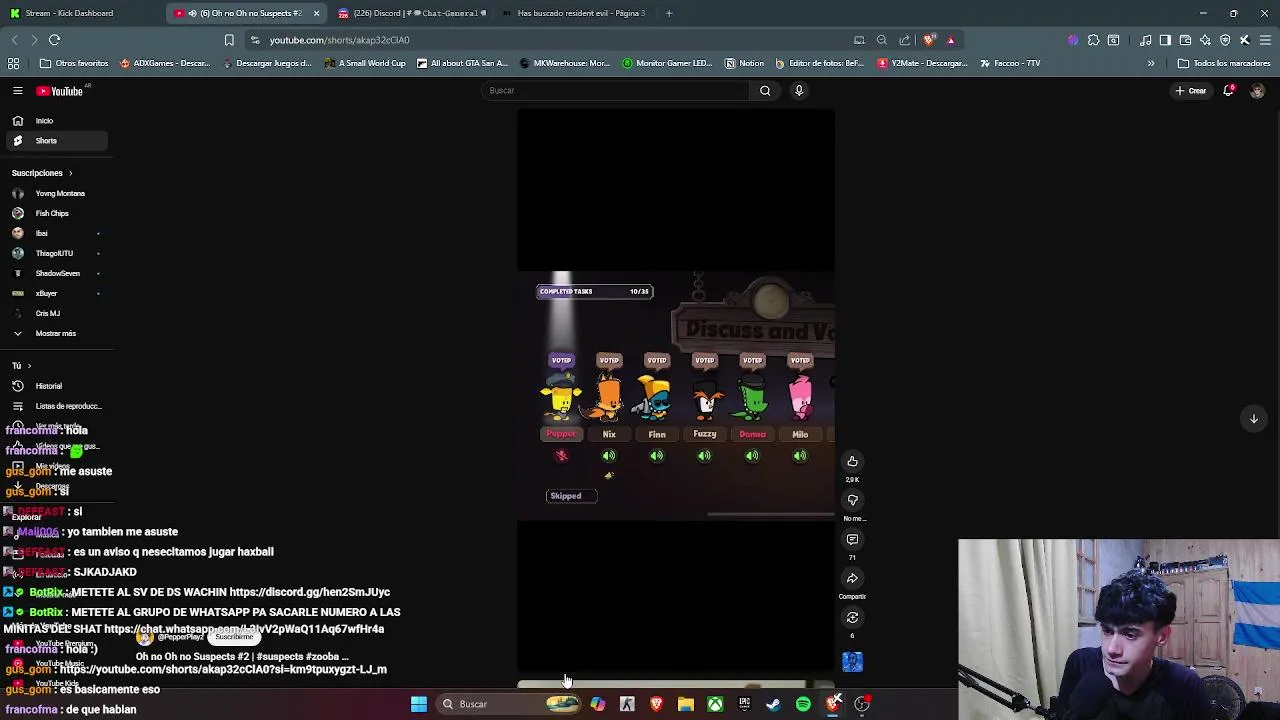Open Brave Shields icon in address bar
1280x720 pixels.
coord(929,40)
